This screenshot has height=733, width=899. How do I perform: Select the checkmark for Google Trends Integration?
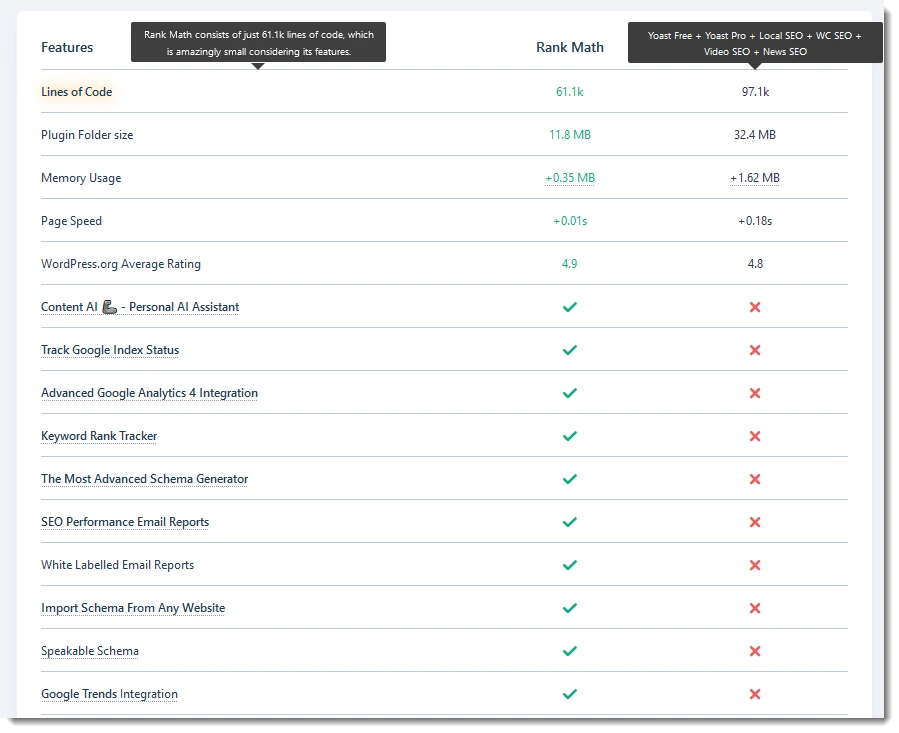569,694
